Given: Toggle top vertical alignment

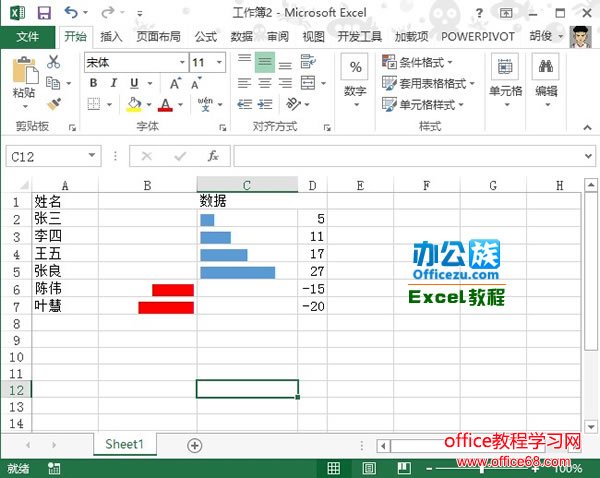Looking at the screenshot, I should click(245, 61).
